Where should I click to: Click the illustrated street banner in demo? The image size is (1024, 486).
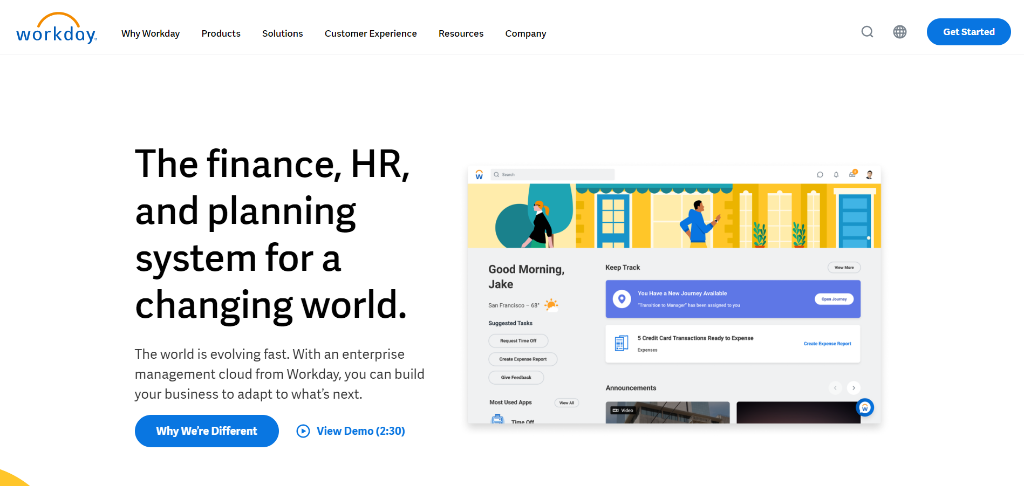(x=674, y=216)
